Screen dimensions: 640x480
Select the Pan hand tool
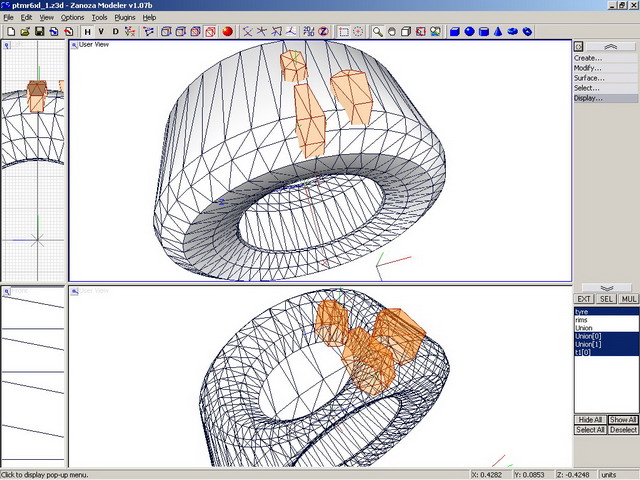[392, 32]
